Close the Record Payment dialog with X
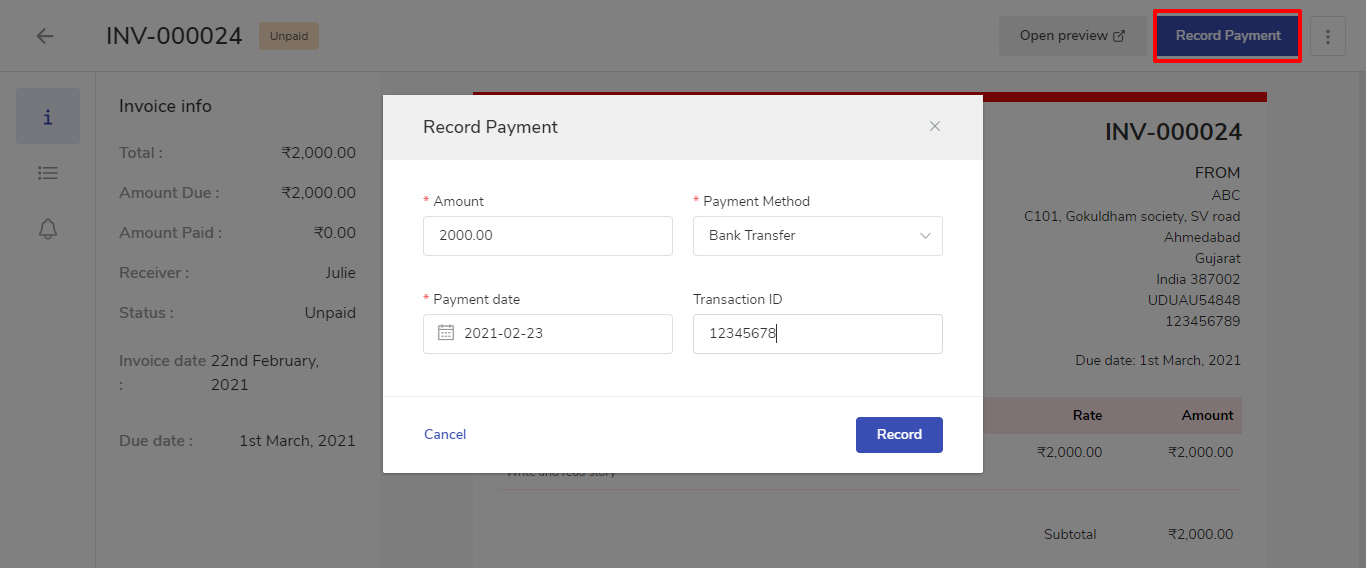1366x568 pixels. point(935,126)
